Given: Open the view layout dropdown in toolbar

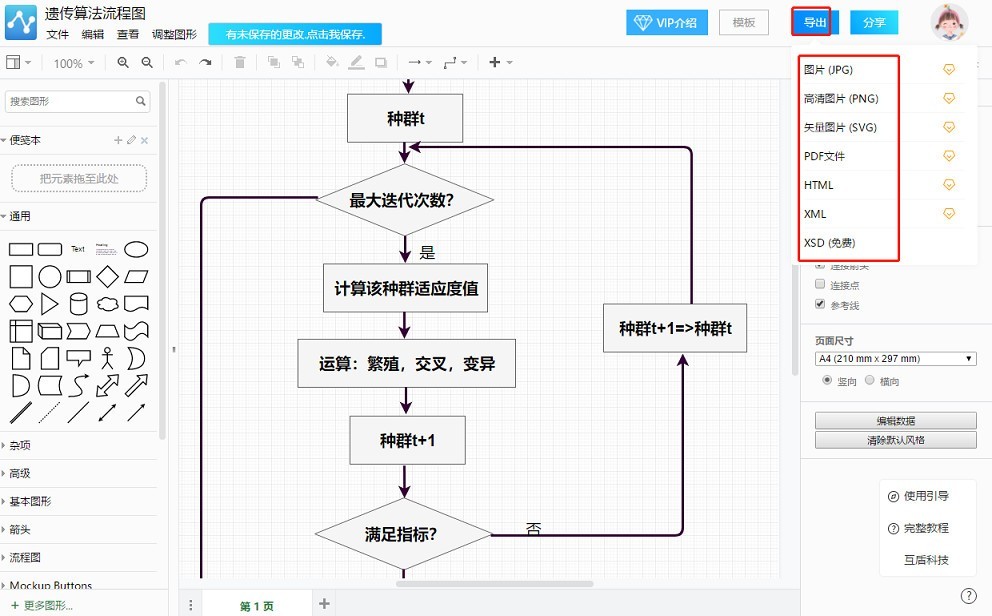Looking at the screenshot, I should 18,62.
